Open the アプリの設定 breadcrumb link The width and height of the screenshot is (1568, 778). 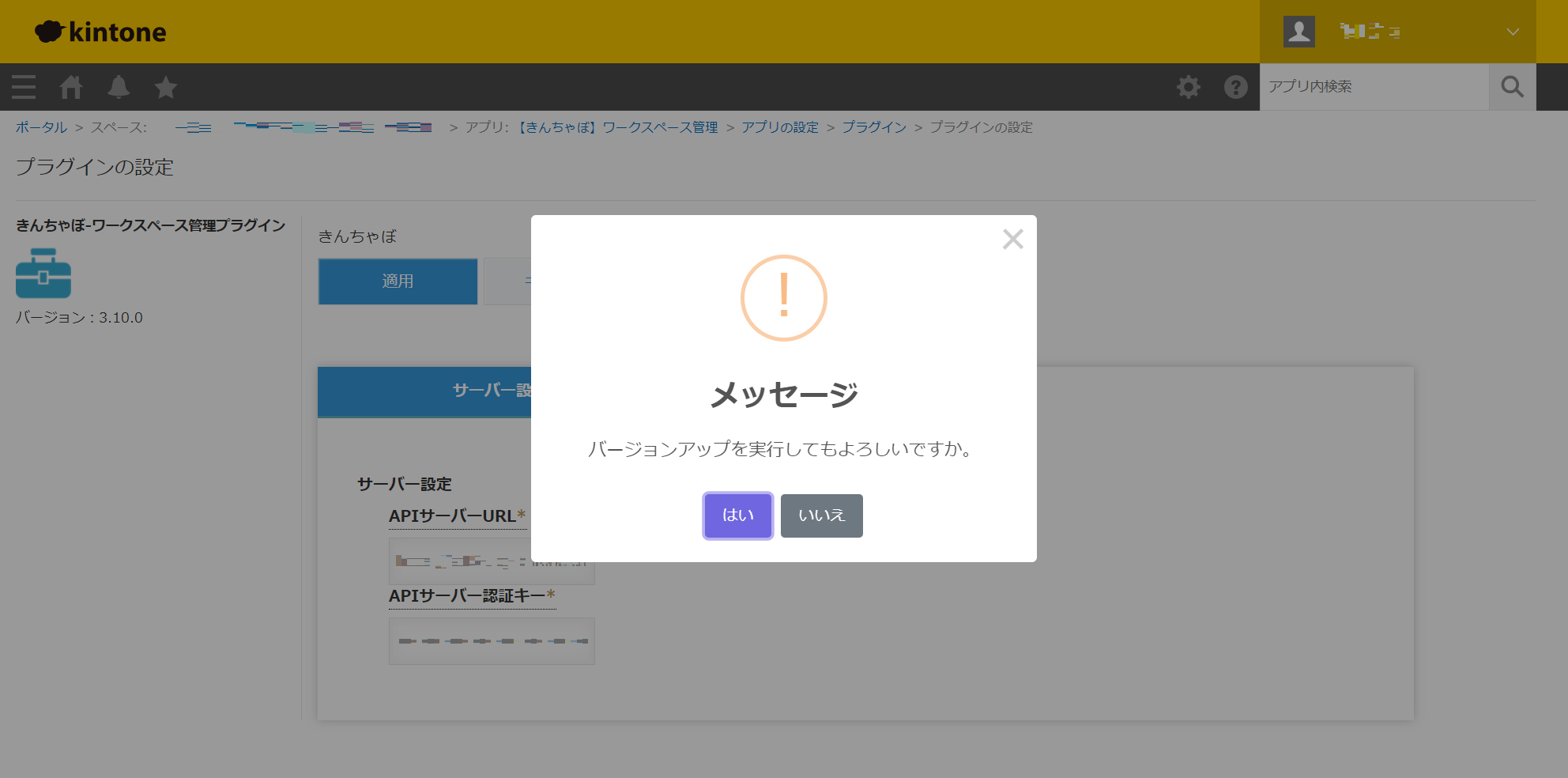coord(779,127)
